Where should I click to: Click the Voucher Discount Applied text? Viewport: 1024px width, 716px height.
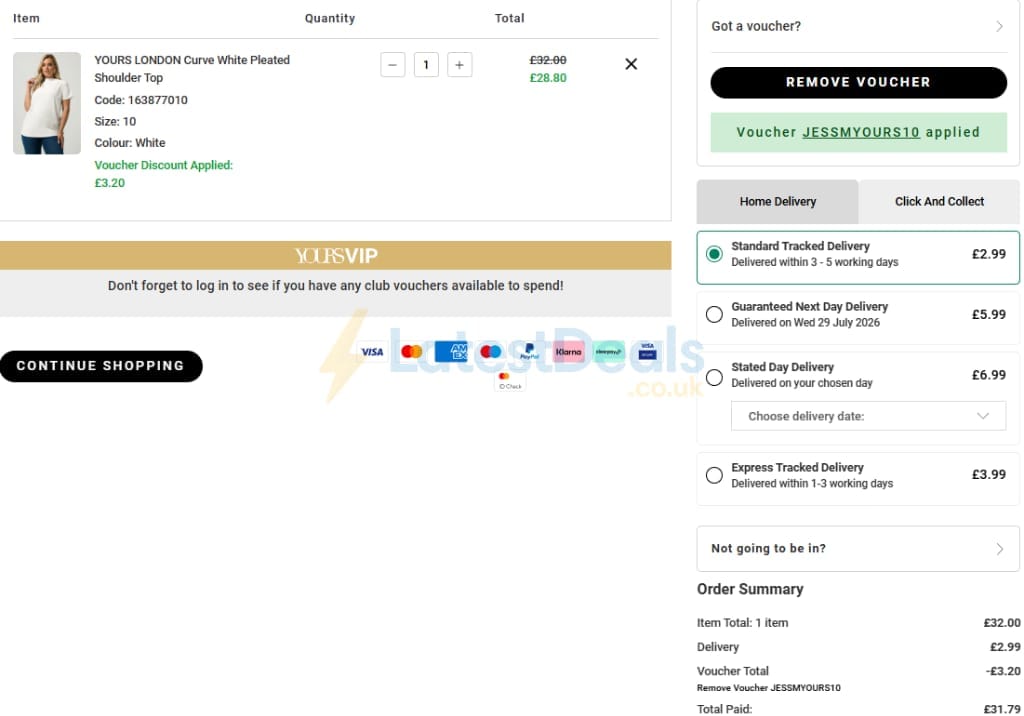click(163, 165)
